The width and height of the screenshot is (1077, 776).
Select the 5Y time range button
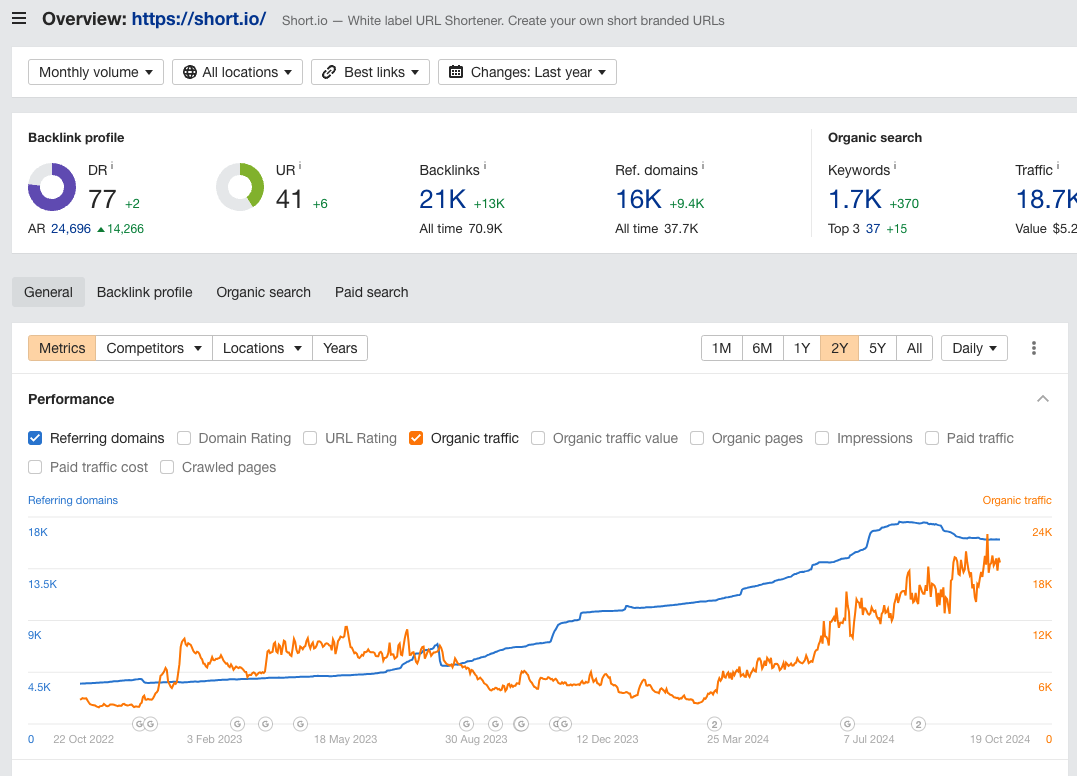click(877, 348)
